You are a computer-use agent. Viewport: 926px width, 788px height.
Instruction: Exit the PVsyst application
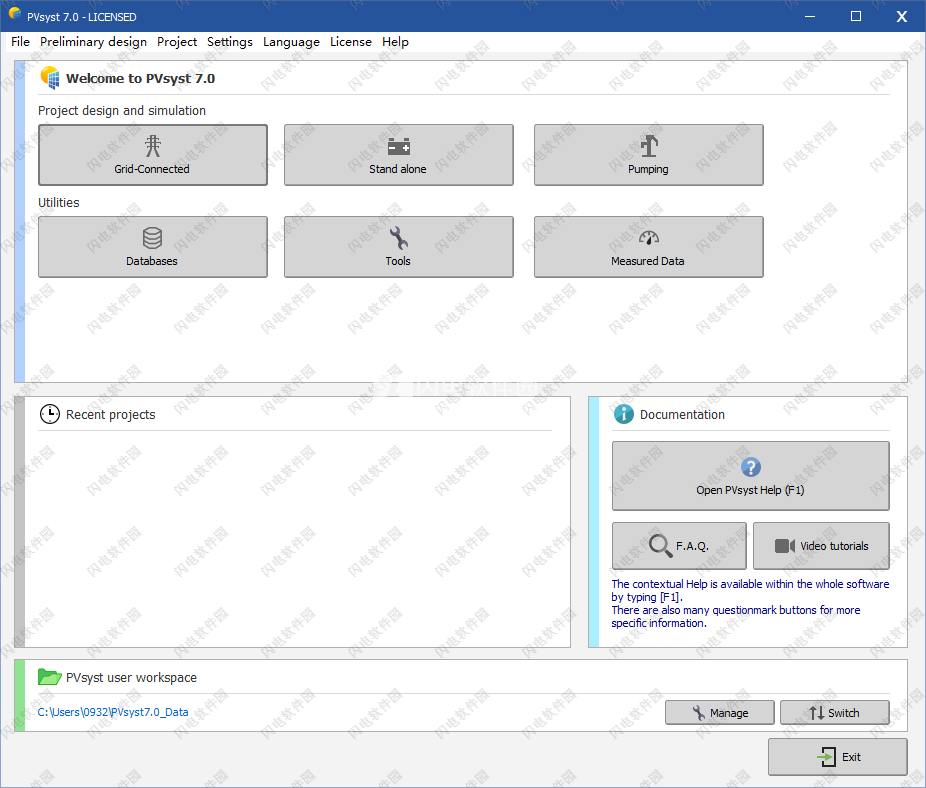tap(837, 757)
